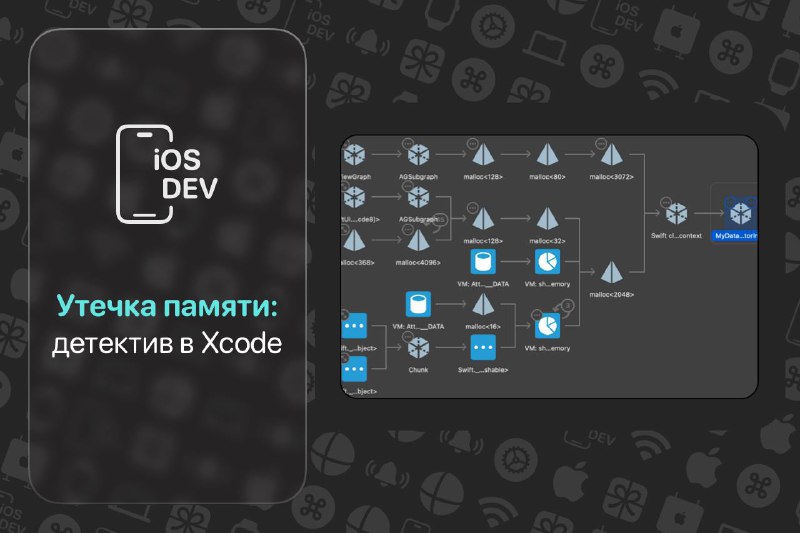The width and height of the screenshot is (800, 533).
Task: Expand ellipsis badge on malloc<128> before malloc<32>
Action: pos(472,208)
